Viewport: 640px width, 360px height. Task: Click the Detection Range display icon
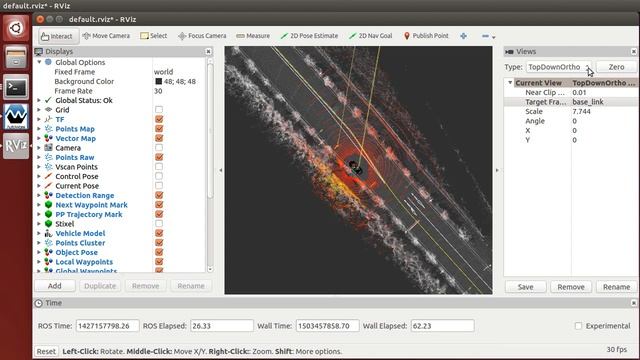click(x=48, y=195)
